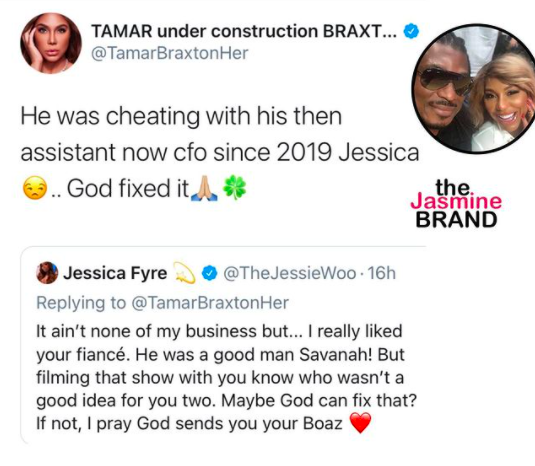Click @TamarBraxtonHer in the Replying to line
The image size is (535, 466).
coord(210,303)
